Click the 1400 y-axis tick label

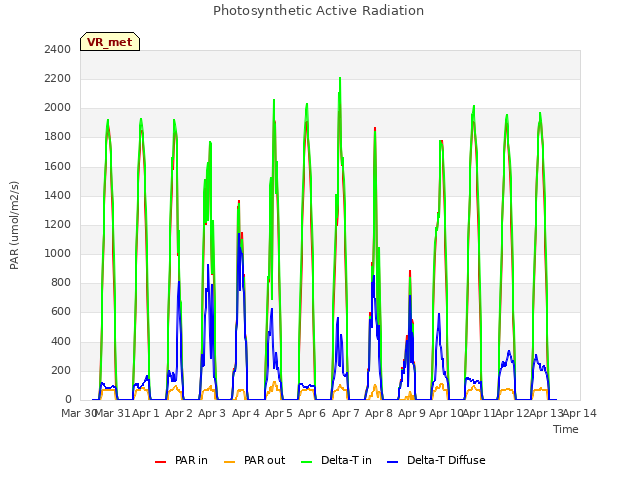point(58,195)
